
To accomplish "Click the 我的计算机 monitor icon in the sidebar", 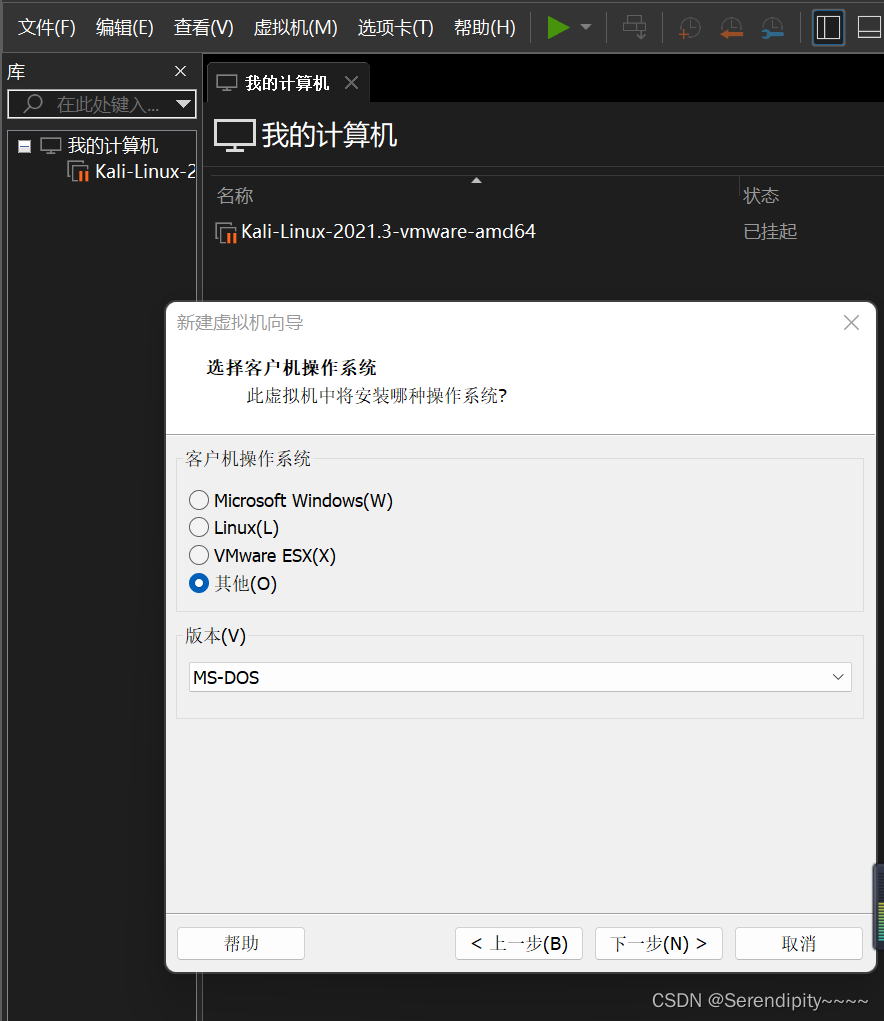I will [50, 144].
